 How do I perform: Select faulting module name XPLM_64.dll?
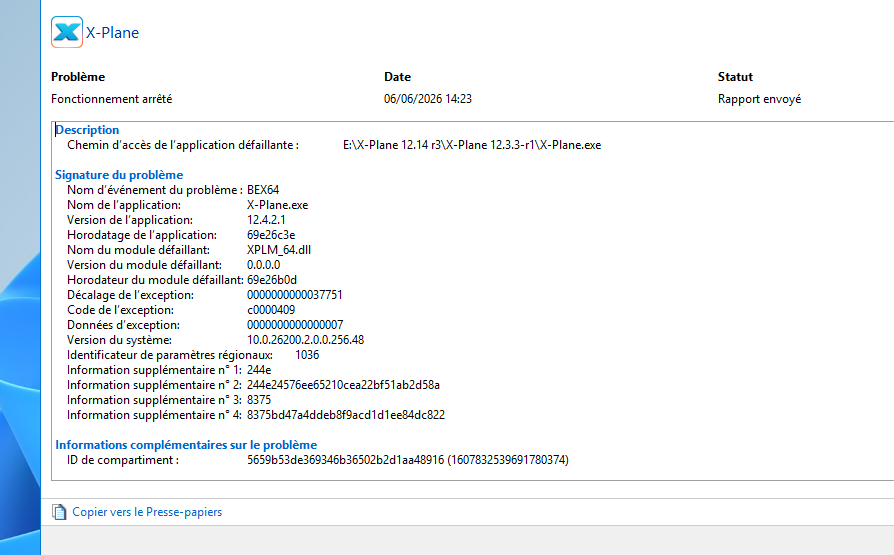[279, 250]
